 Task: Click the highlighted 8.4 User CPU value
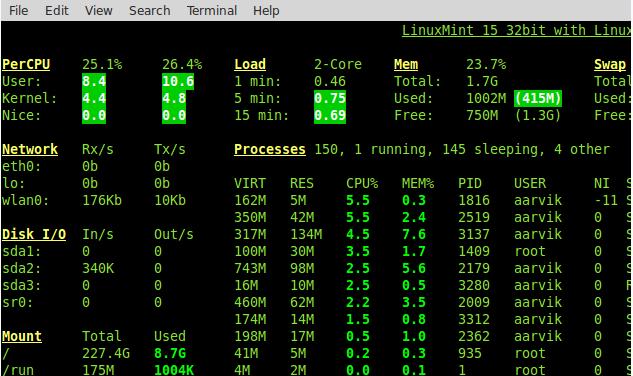[x=94, y=82]
